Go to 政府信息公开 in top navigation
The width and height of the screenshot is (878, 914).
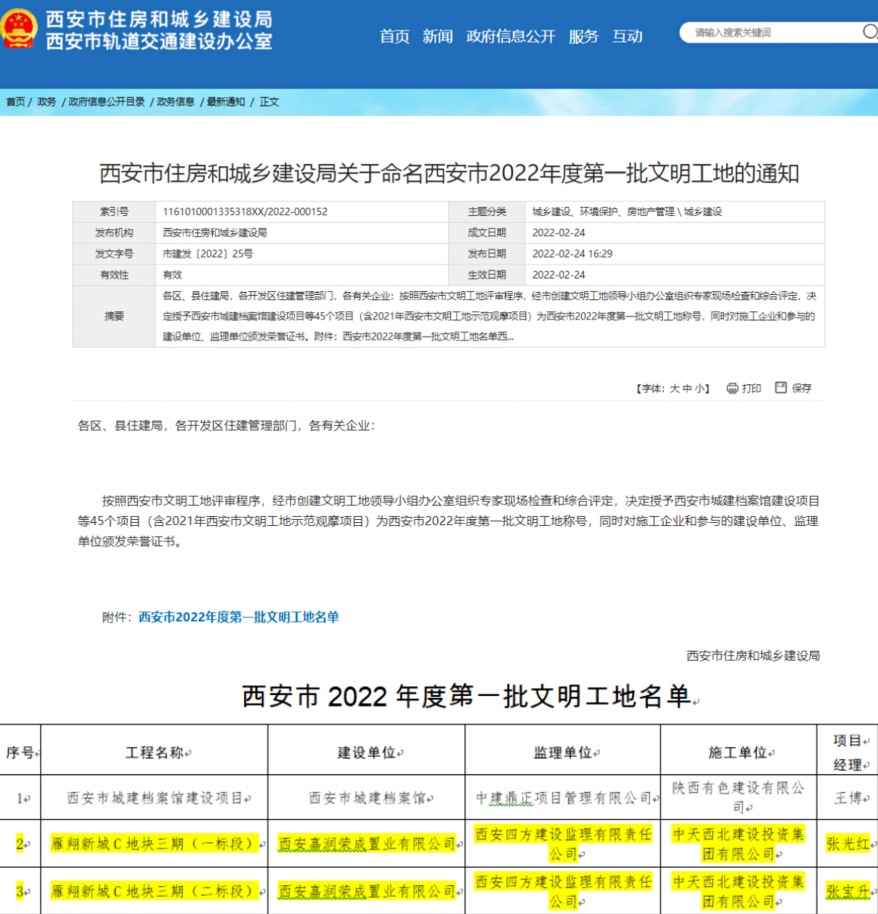click(x=510, y=36)
